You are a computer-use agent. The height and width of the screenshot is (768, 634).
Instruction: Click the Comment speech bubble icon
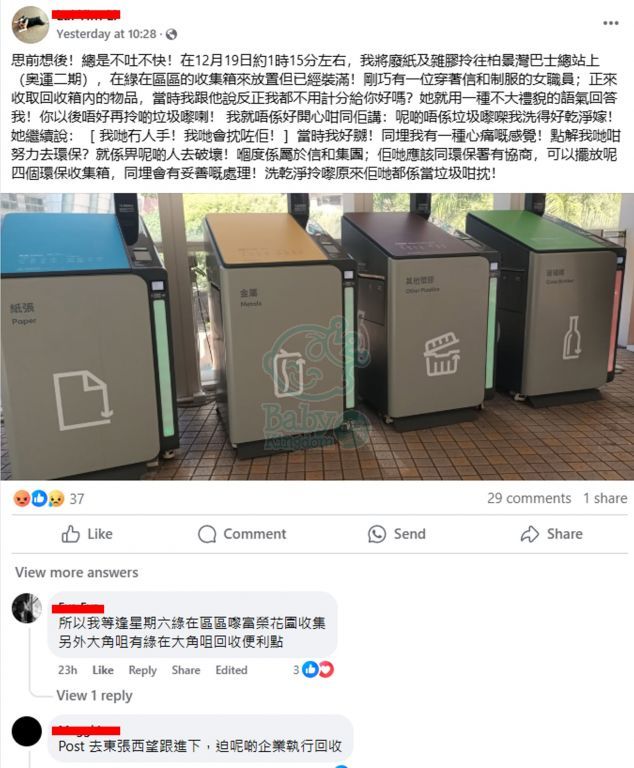tap(207, 534)
